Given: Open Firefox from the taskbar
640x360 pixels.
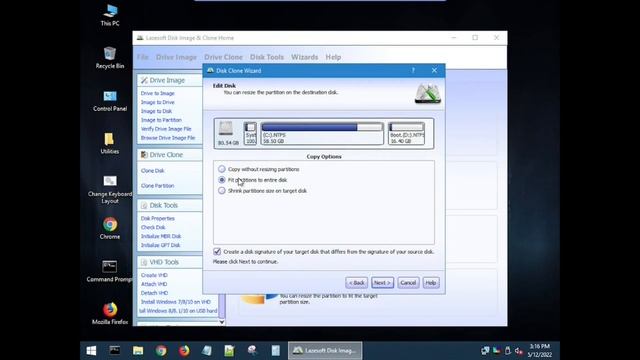Looking at the screenshot, I should (x=184, y=351).
